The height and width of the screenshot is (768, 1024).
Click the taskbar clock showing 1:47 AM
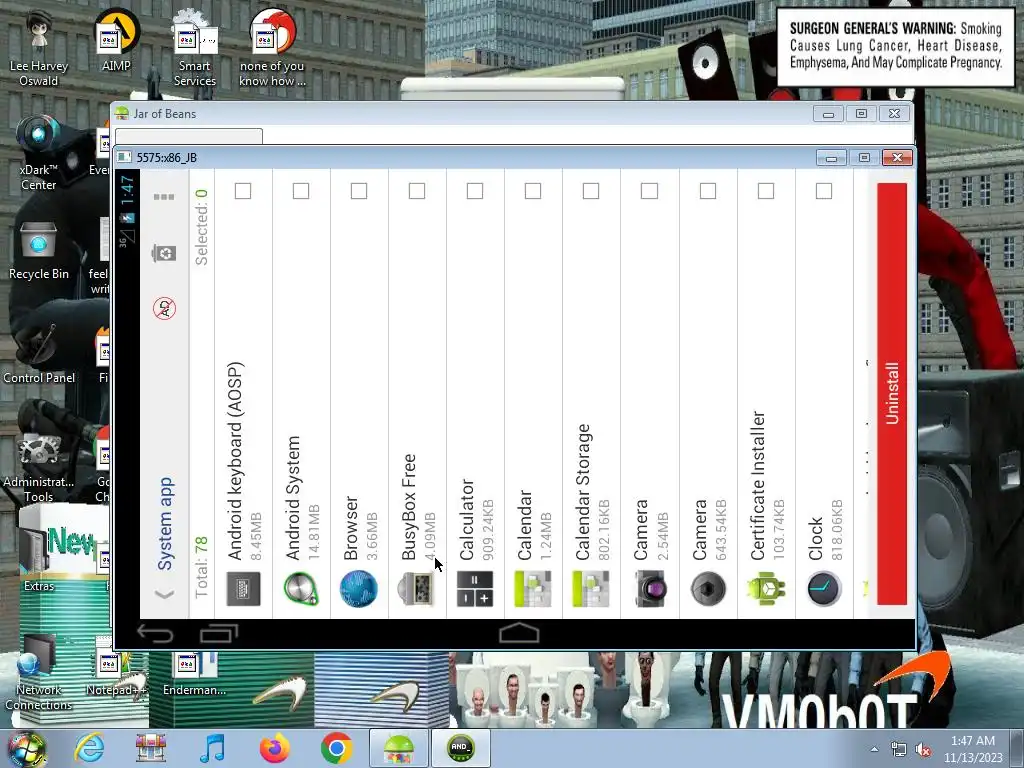click(x=973, y=749)
